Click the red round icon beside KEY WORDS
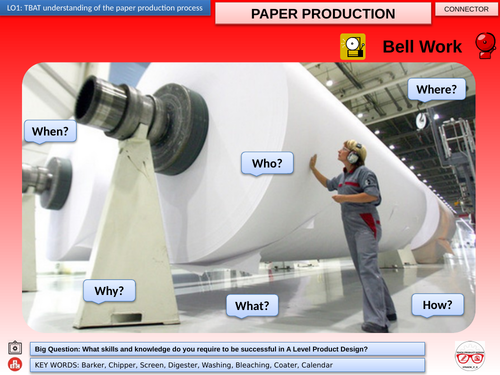Viewport: 500px width, 375px height. coord(15,364)
